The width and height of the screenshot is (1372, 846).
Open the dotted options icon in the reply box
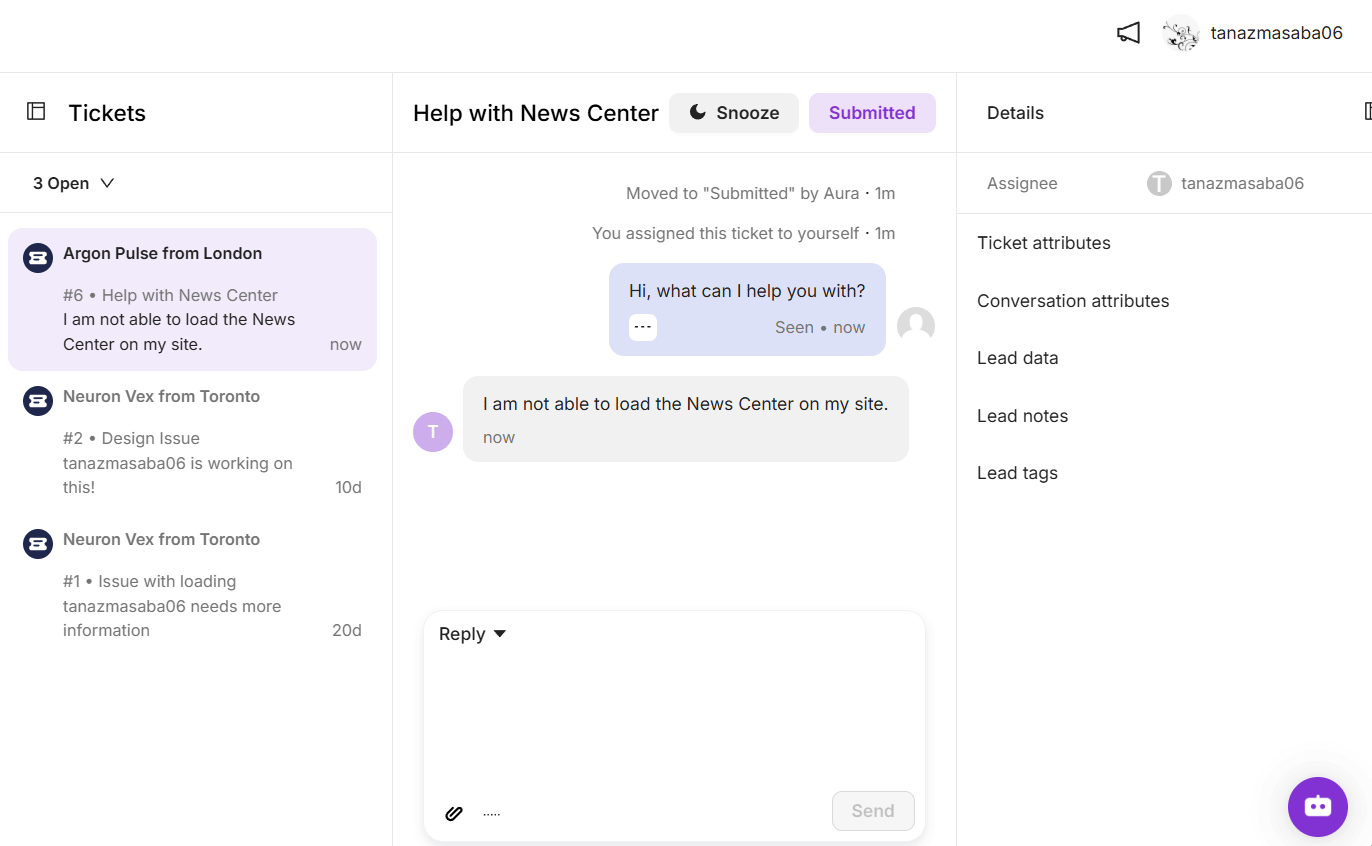[492, 814]
